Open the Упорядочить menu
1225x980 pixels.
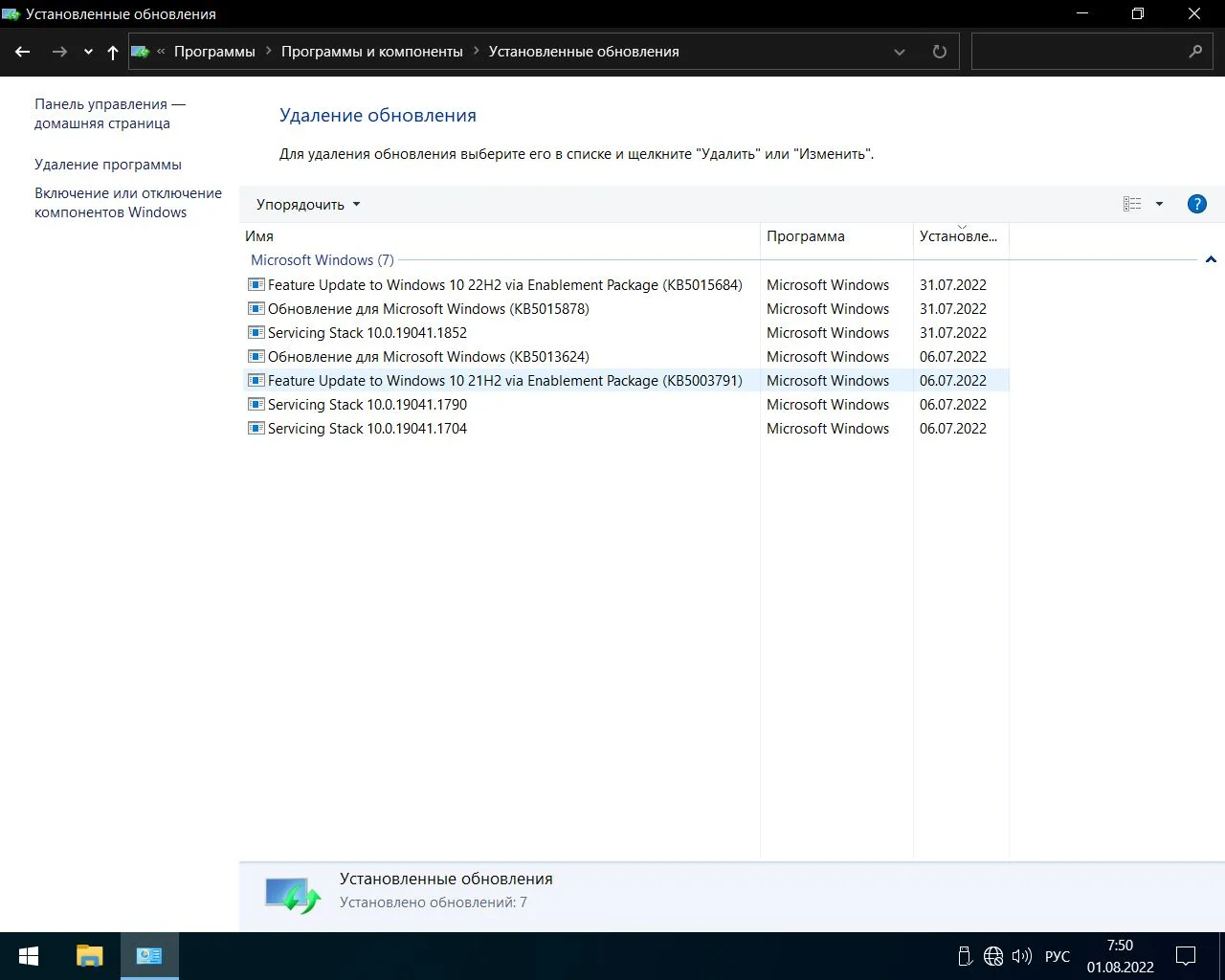coord(308,204)
